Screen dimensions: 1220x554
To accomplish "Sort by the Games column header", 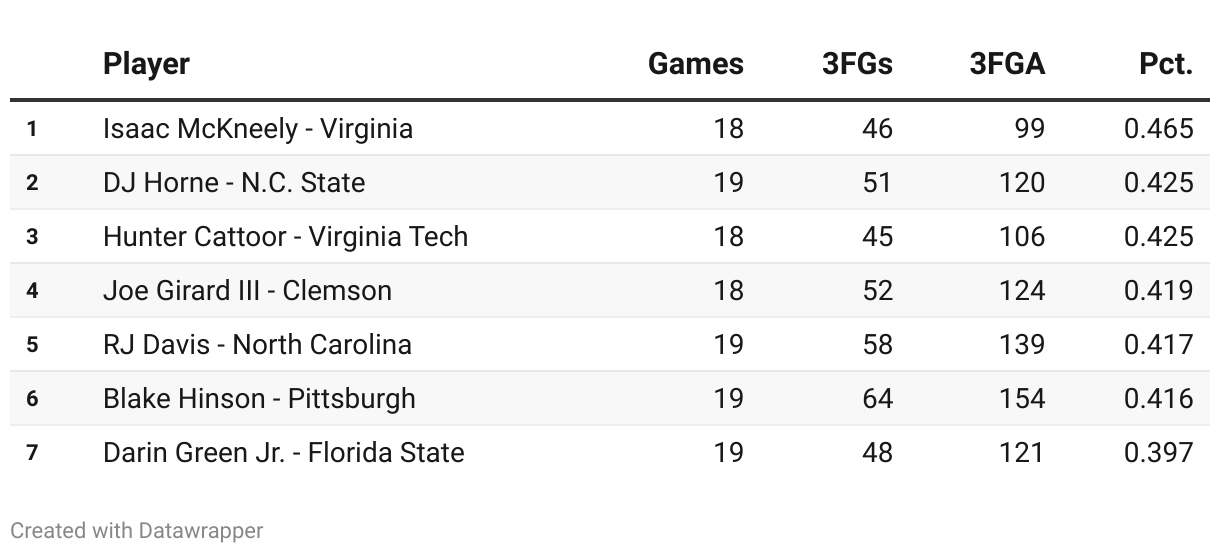I will pyautogui.click(x=695, y=64).
